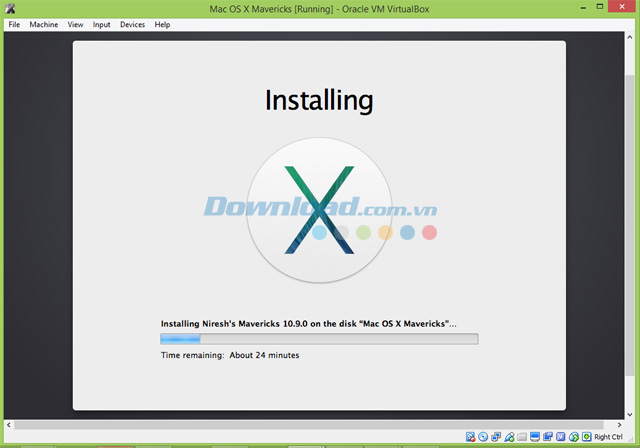Click the VirtualBox app icon in the title bar
Screen dimensions: 640x448
[10, 9]
